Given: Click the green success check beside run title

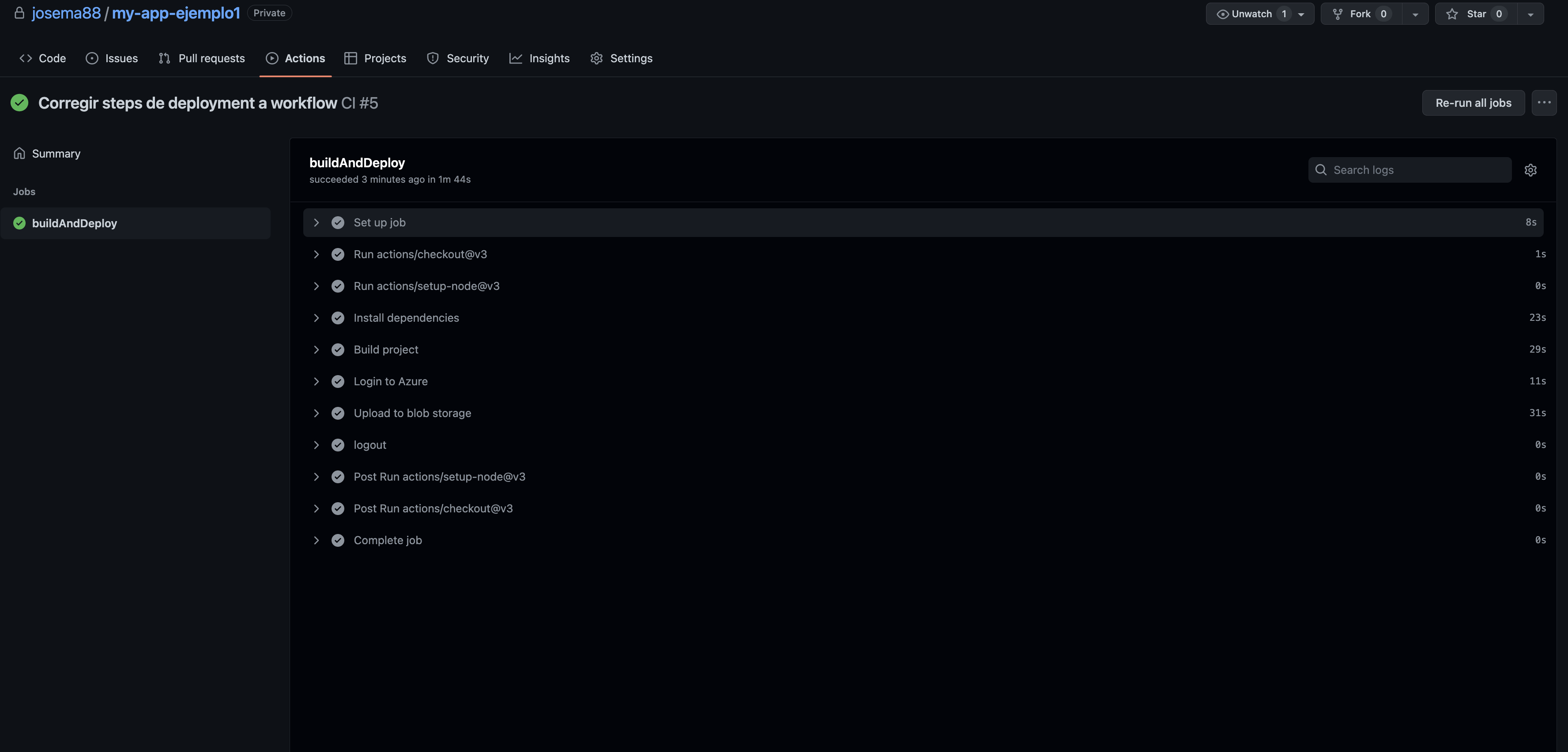Looking at the screenshot, I should (19, 103).
